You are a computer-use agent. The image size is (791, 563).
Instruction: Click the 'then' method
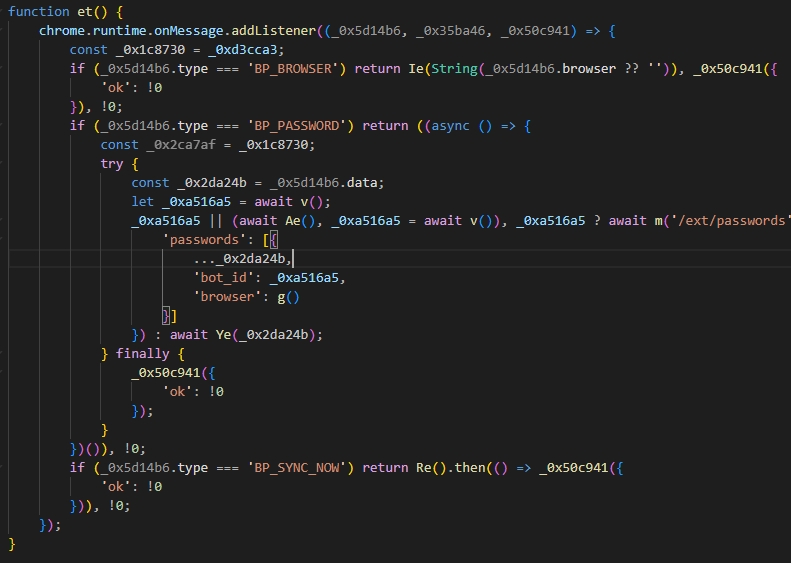(x=470, y=468)
